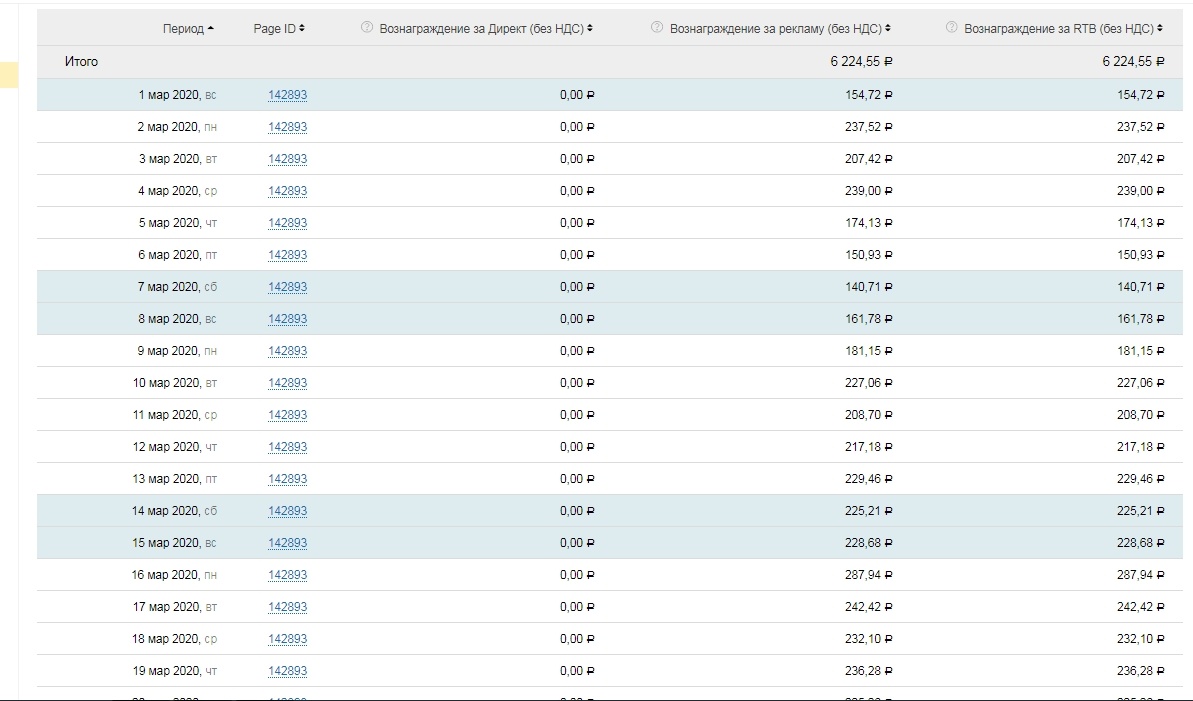Click 207,42 ₽ in RTB column
1193x701 pixels.
tap(1141, 159)
